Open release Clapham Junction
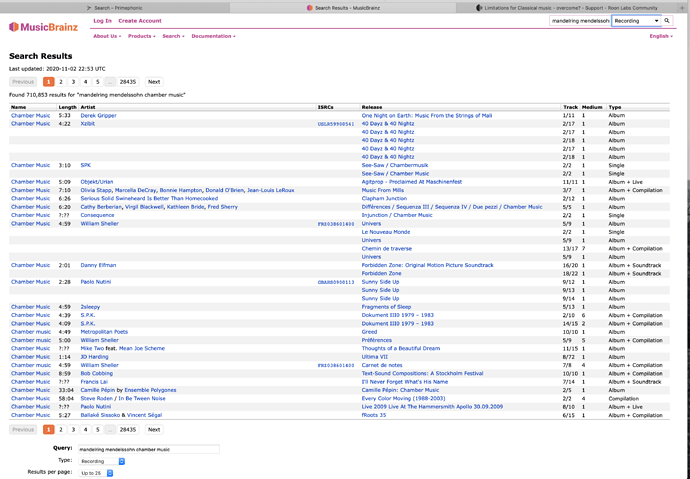Viewport: 690px width, 479px height. 384,198
